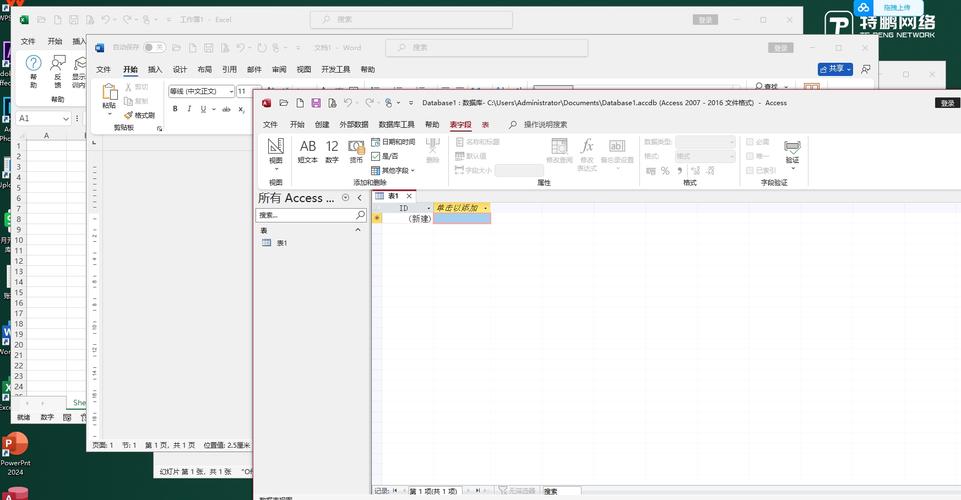
Task: Switch to Access 创建 tab
Action: (x=322, y=124)
